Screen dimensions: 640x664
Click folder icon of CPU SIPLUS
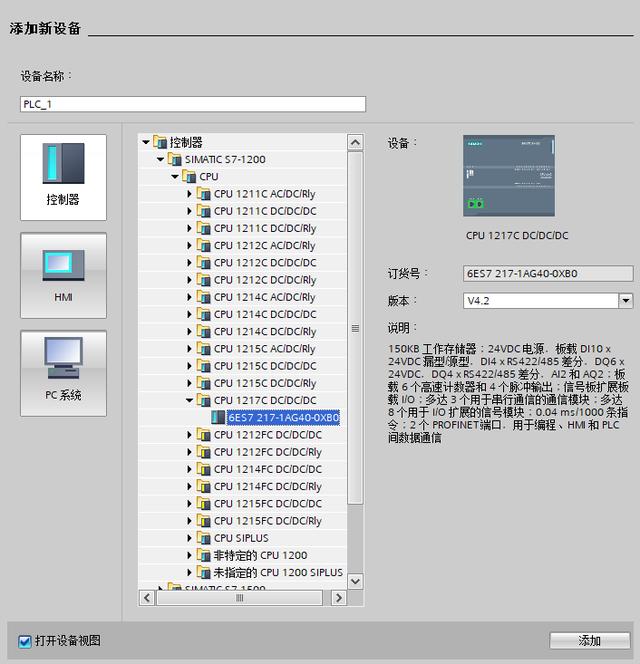[x=203, y=538]
